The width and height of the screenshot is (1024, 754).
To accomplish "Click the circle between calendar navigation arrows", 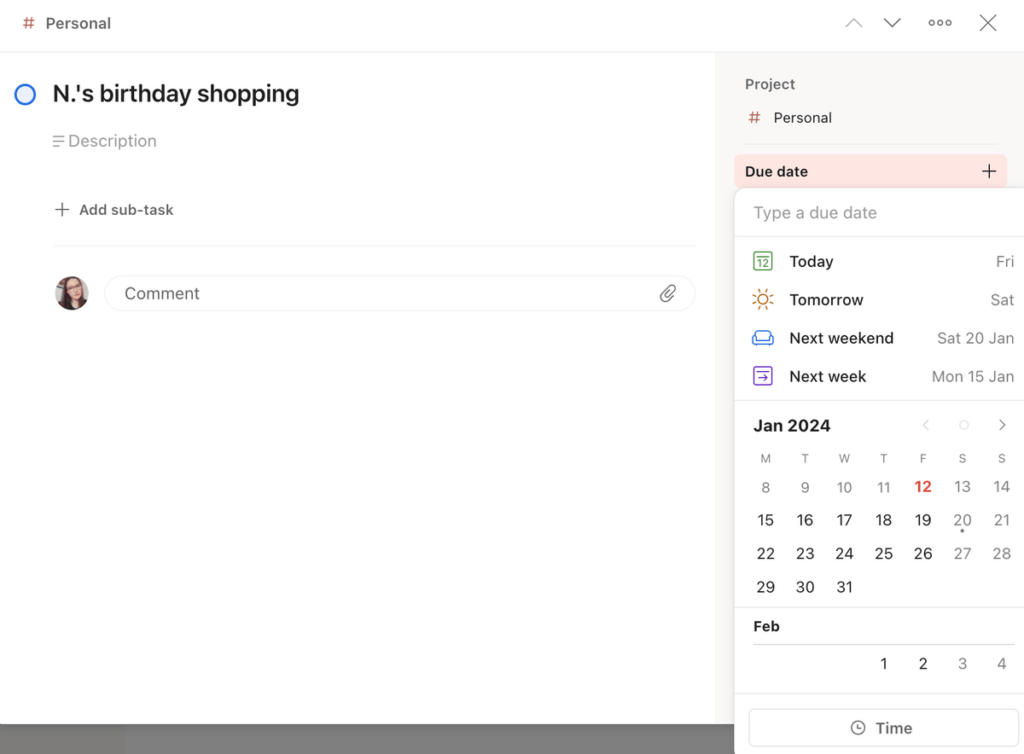I will [x=964, y=424].
